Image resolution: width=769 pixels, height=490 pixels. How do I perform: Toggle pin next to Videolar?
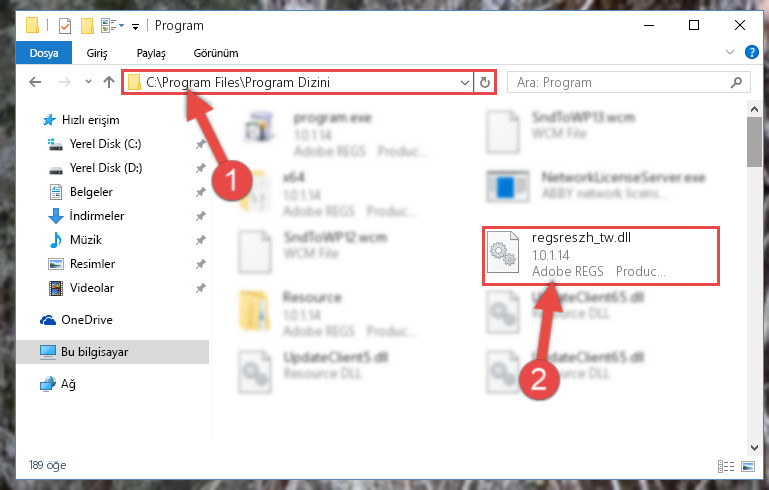(x=201, y=288)
